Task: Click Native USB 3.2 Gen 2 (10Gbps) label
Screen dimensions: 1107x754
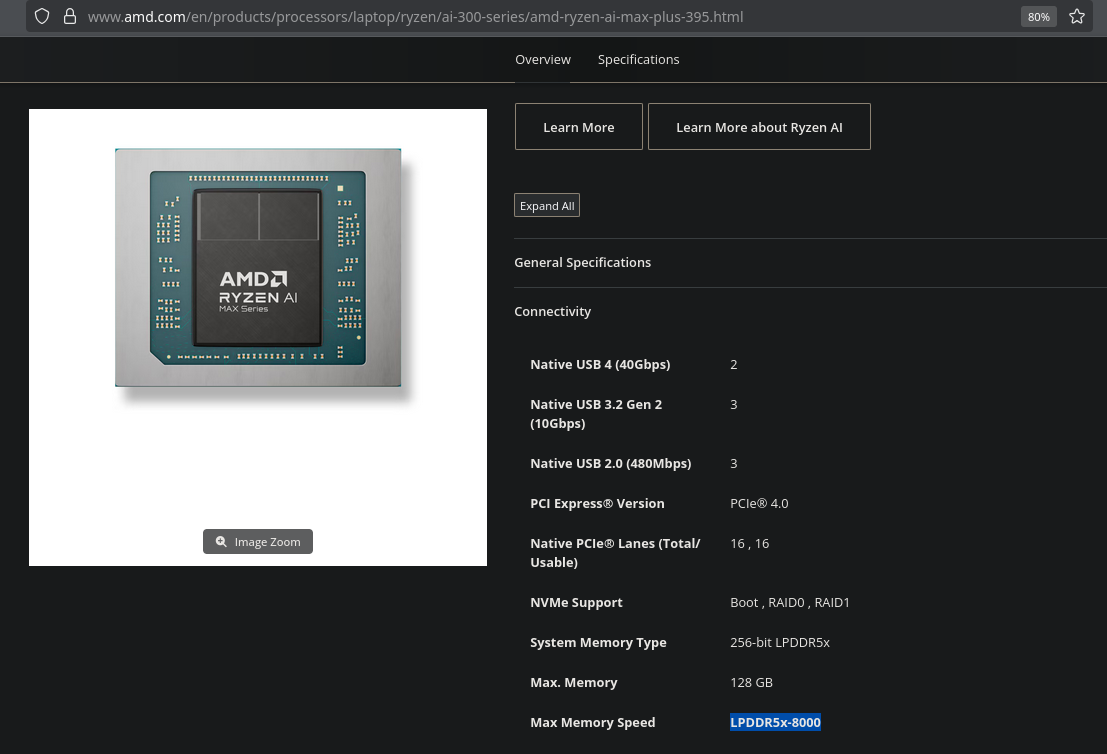Action: pos(596,414)
